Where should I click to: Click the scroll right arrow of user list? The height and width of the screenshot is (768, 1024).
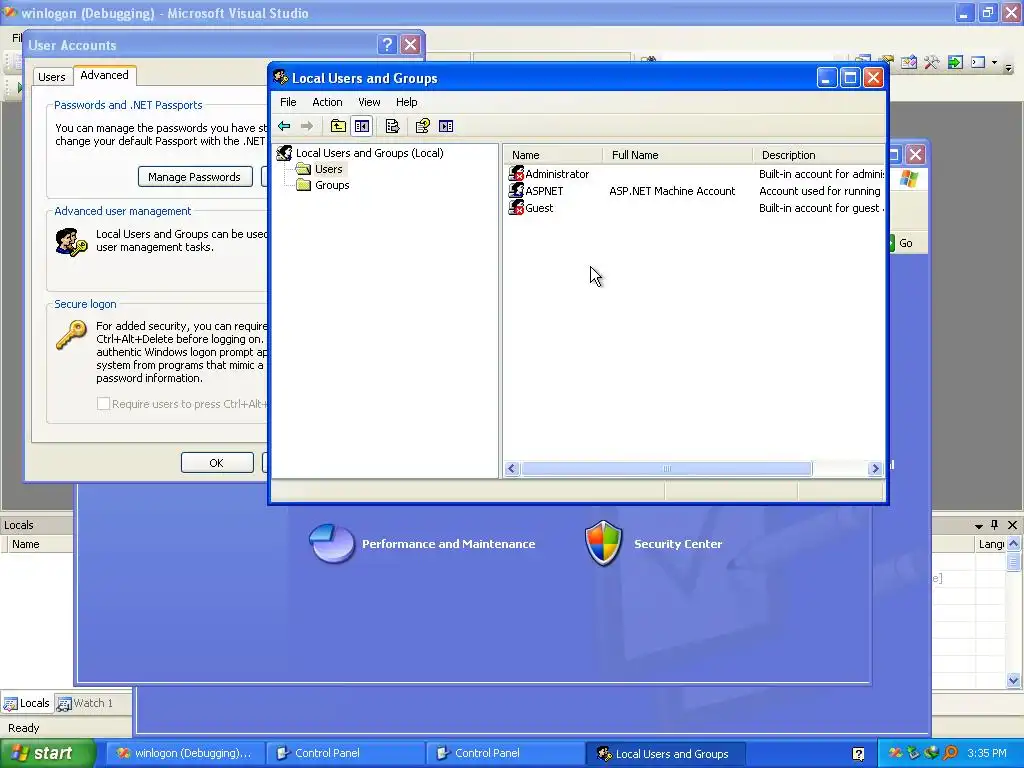875,468
